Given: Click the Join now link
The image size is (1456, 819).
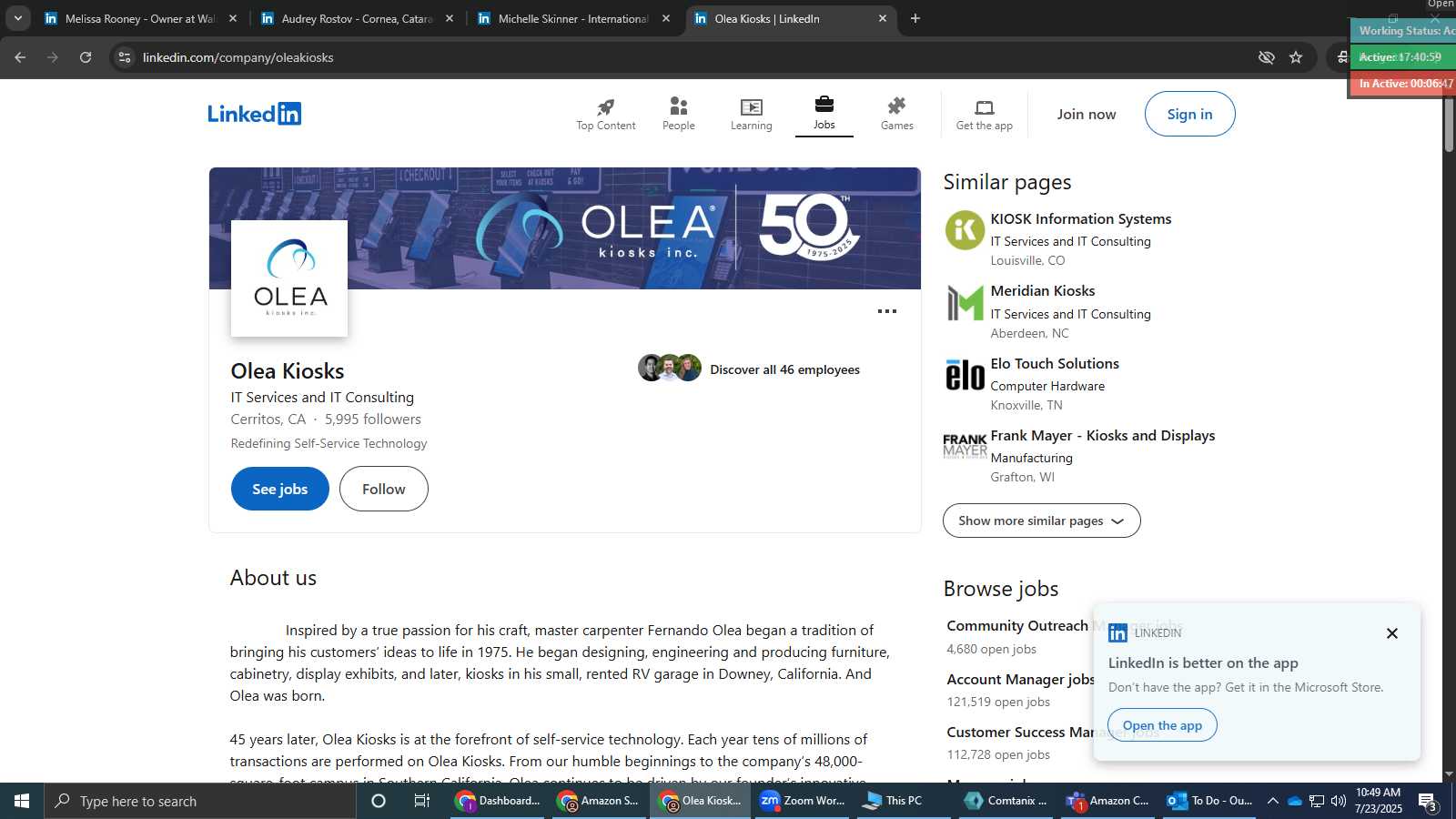Looking at the screenshot, I should 1086,114.
